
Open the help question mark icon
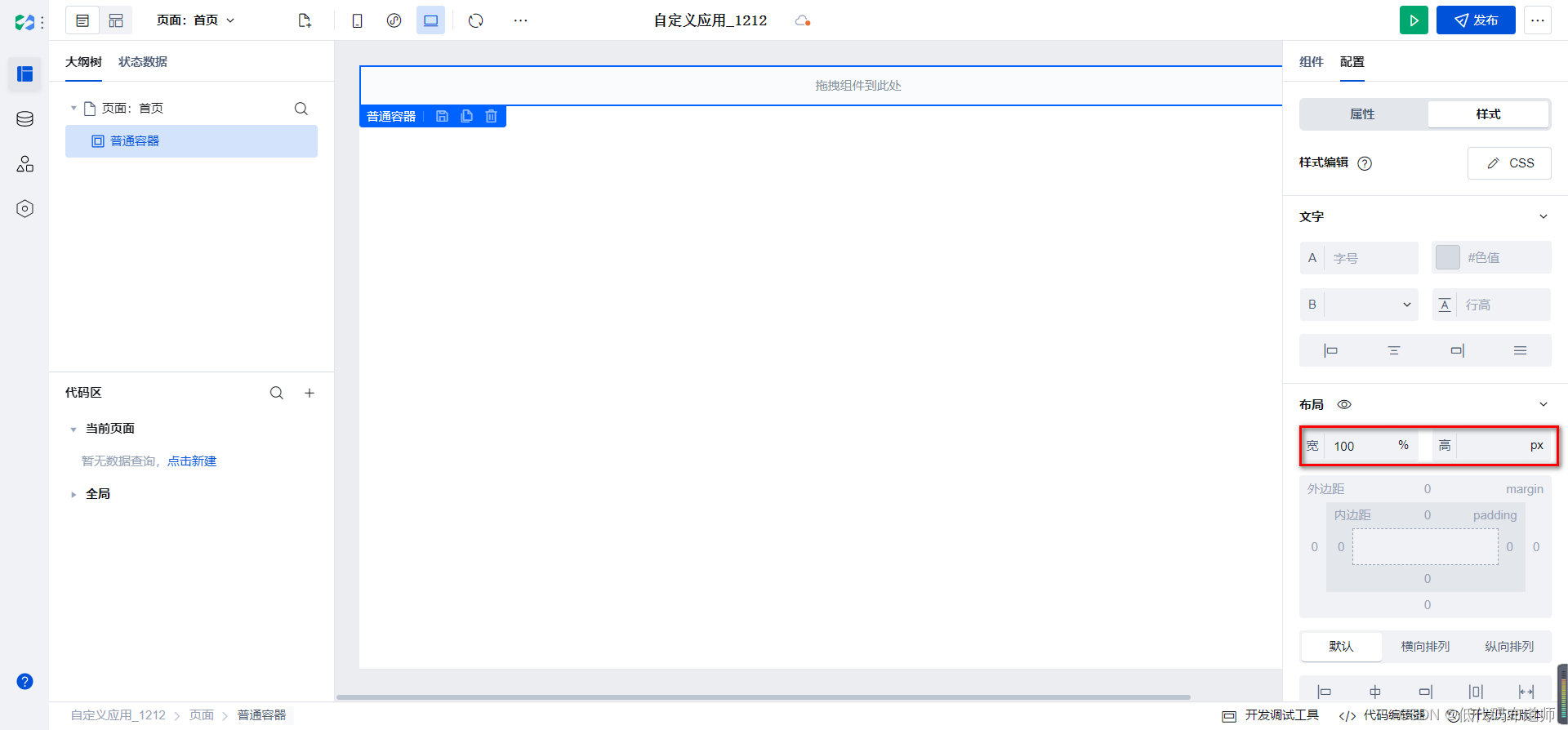coord(24,681)
